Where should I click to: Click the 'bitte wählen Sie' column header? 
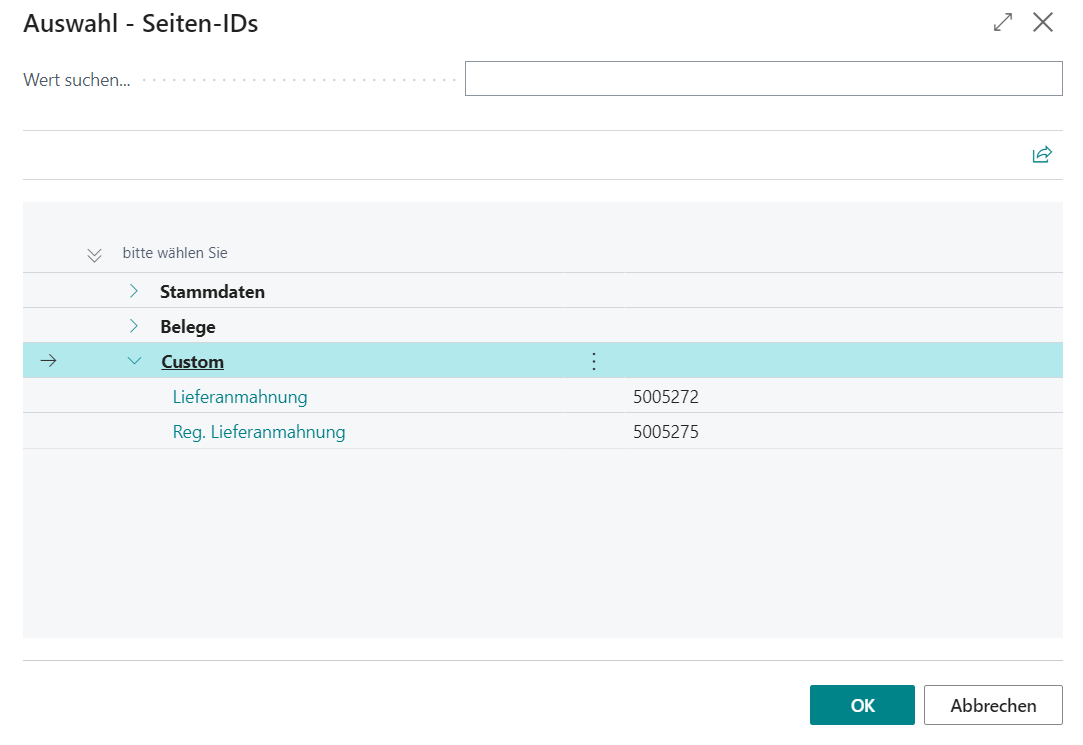[175, 253]
